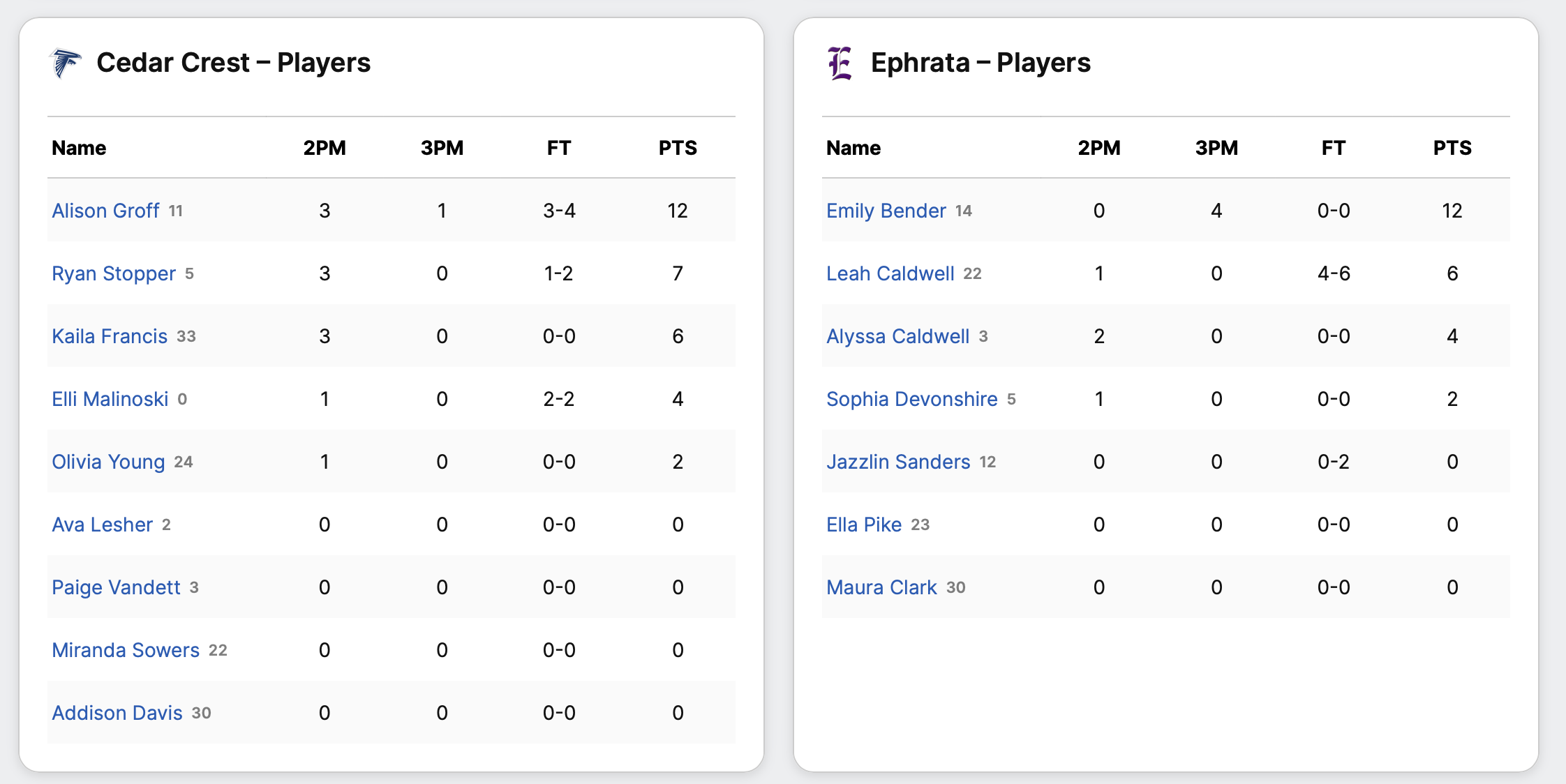Click 3PM column header in Ephrata table
Viewport: 1566px width, 784px height.
coord(1216,148)
